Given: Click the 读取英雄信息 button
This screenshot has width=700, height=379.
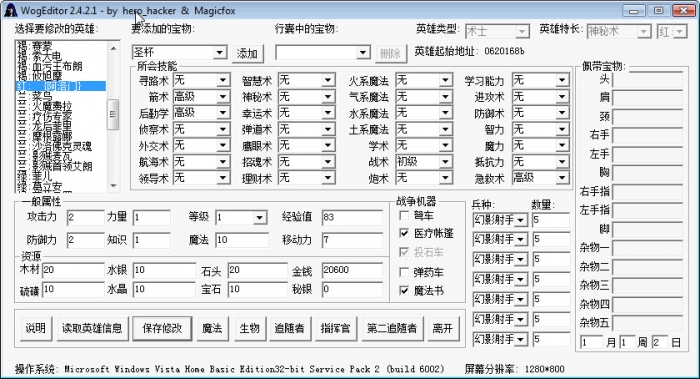Looking at the screenshot, I should [x=92, y=329].
